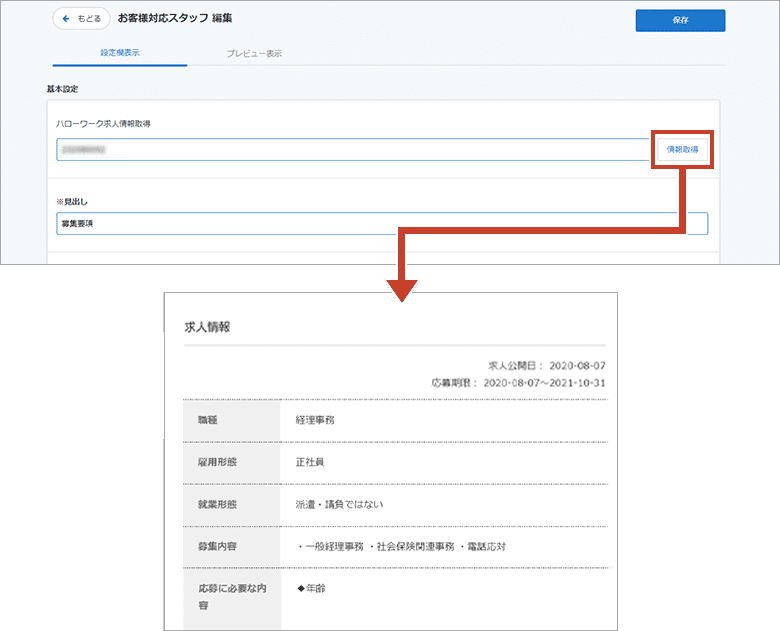780x631 pixels.
Task: Click the 応募期限 date range text
Action: (518, 383)
